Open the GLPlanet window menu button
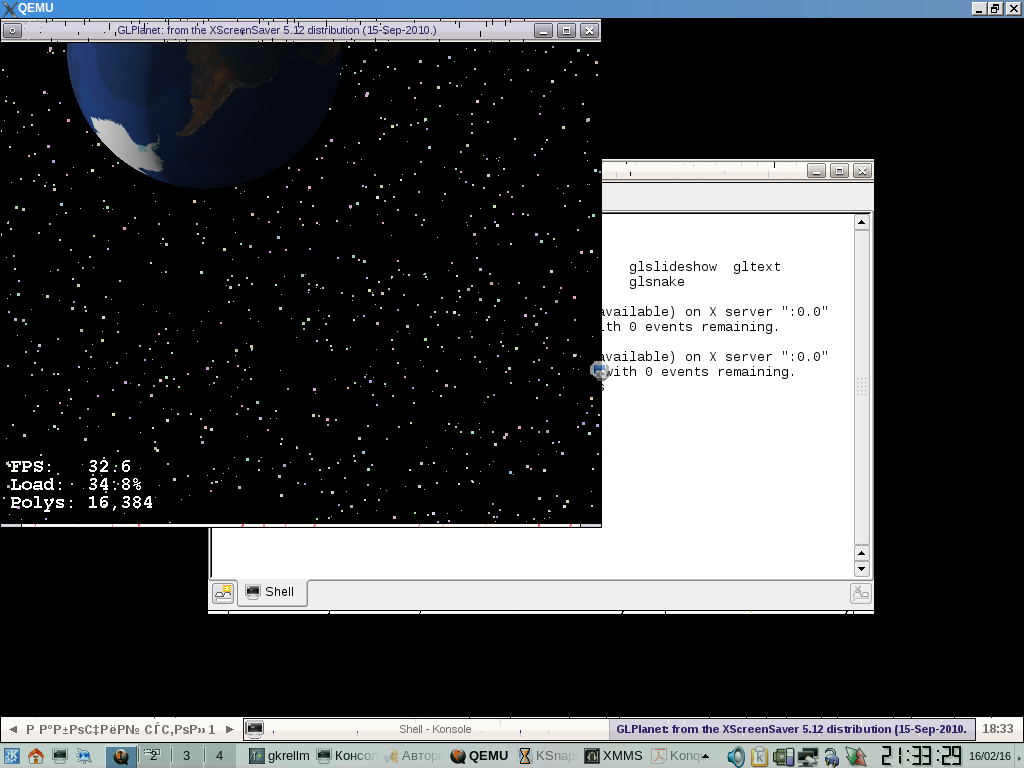This screenshot has height=768, width=1024. (12, 30)
